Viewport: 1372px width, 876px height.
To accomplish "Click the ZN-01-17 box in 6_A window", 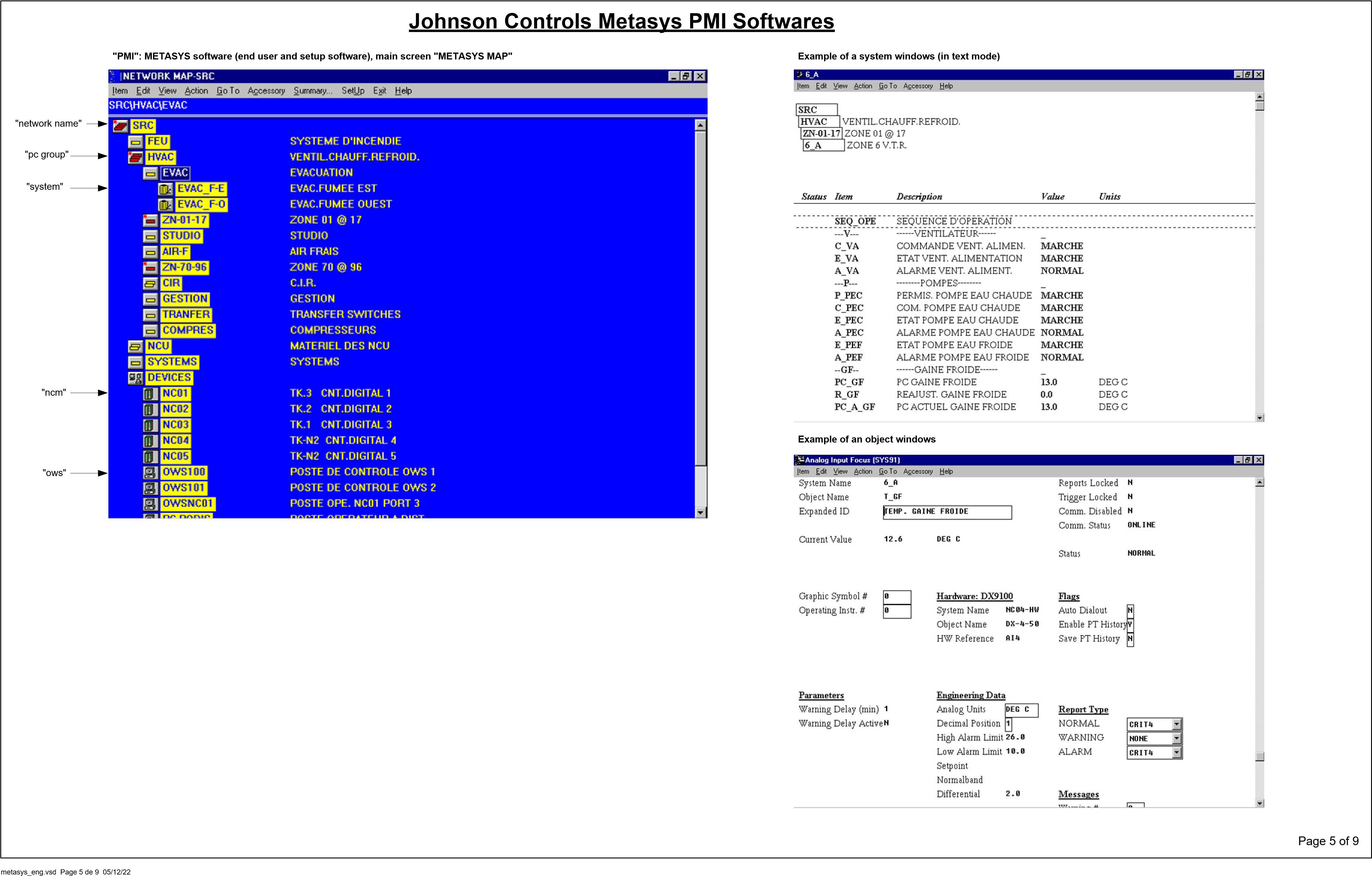I will 822,133.
